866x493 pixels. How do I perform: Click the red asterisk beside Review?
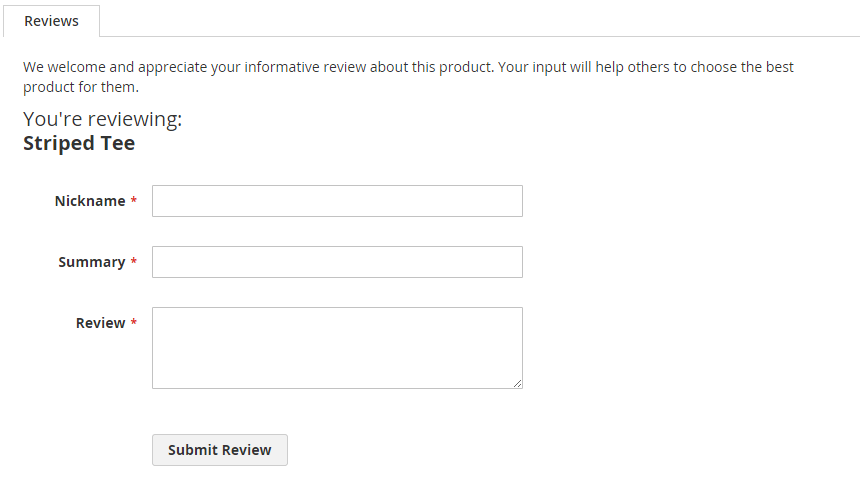pyautogui.click(x=134, y=324)
